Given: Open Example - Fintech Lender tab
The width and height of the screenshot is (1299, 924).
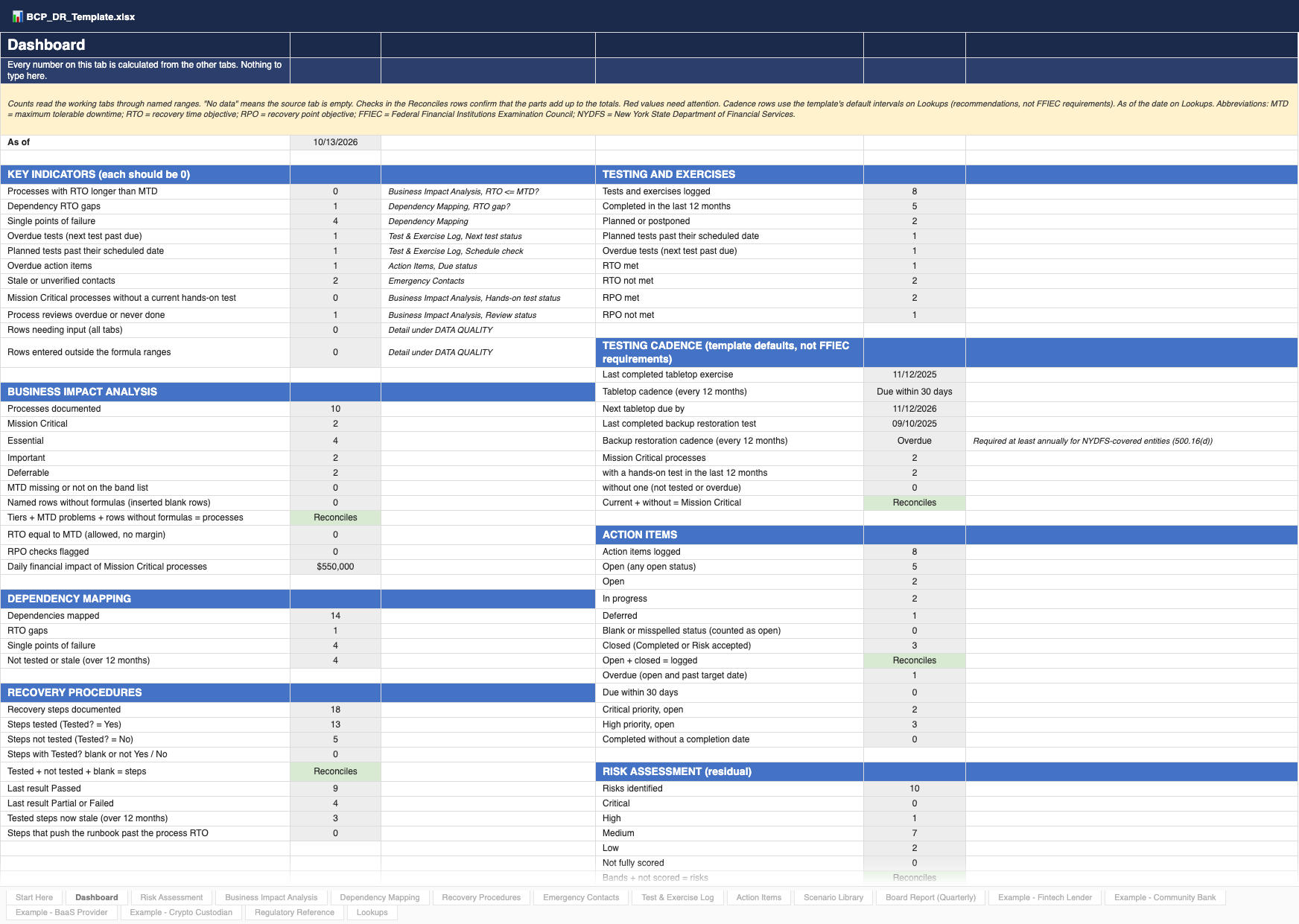Looking at the screenshot, I should point(1045,897).
